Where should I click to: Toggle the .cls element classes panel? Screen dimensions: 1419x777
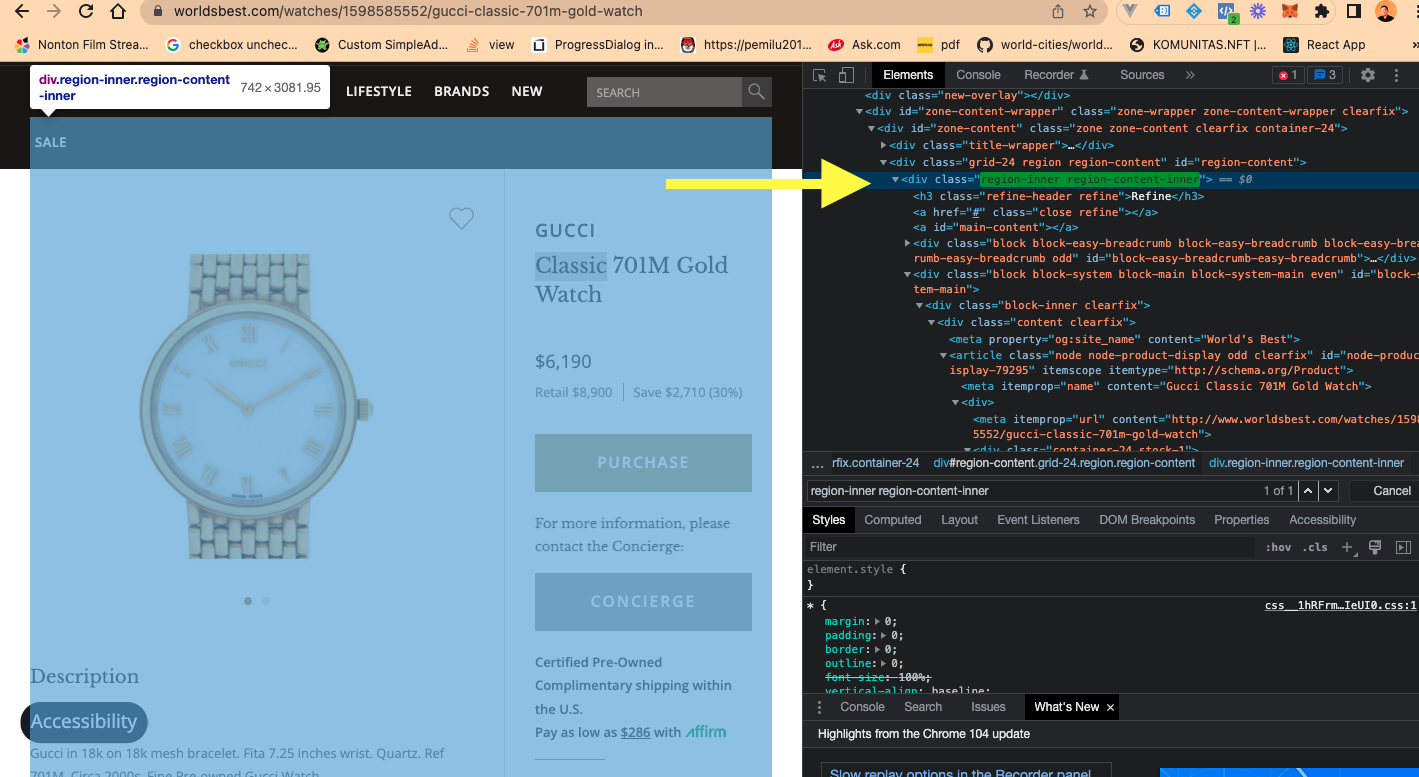coord(1316,547)
